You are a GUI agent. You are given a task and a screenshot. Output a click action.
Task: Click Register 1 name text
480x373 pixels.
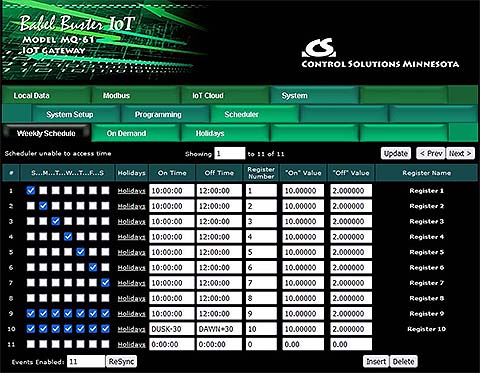tap(427, 191)
